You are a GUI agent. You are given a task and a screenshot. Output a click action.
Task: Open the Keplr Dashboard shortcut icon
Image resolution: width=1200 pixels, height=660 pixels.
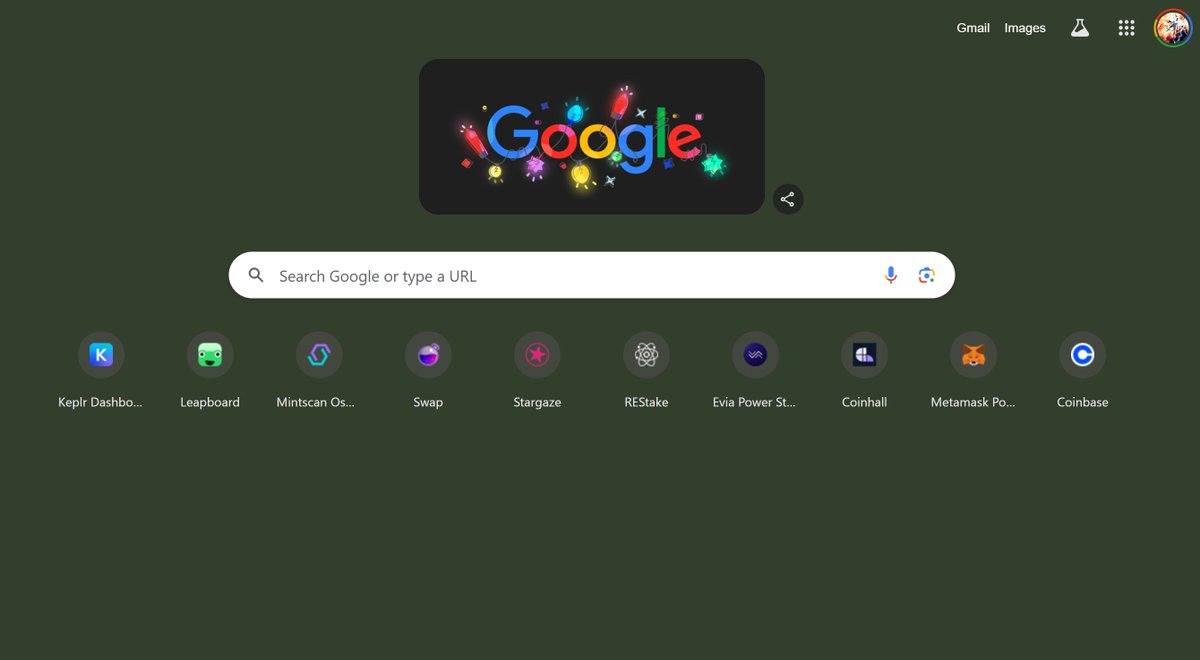tap(101, 355)
